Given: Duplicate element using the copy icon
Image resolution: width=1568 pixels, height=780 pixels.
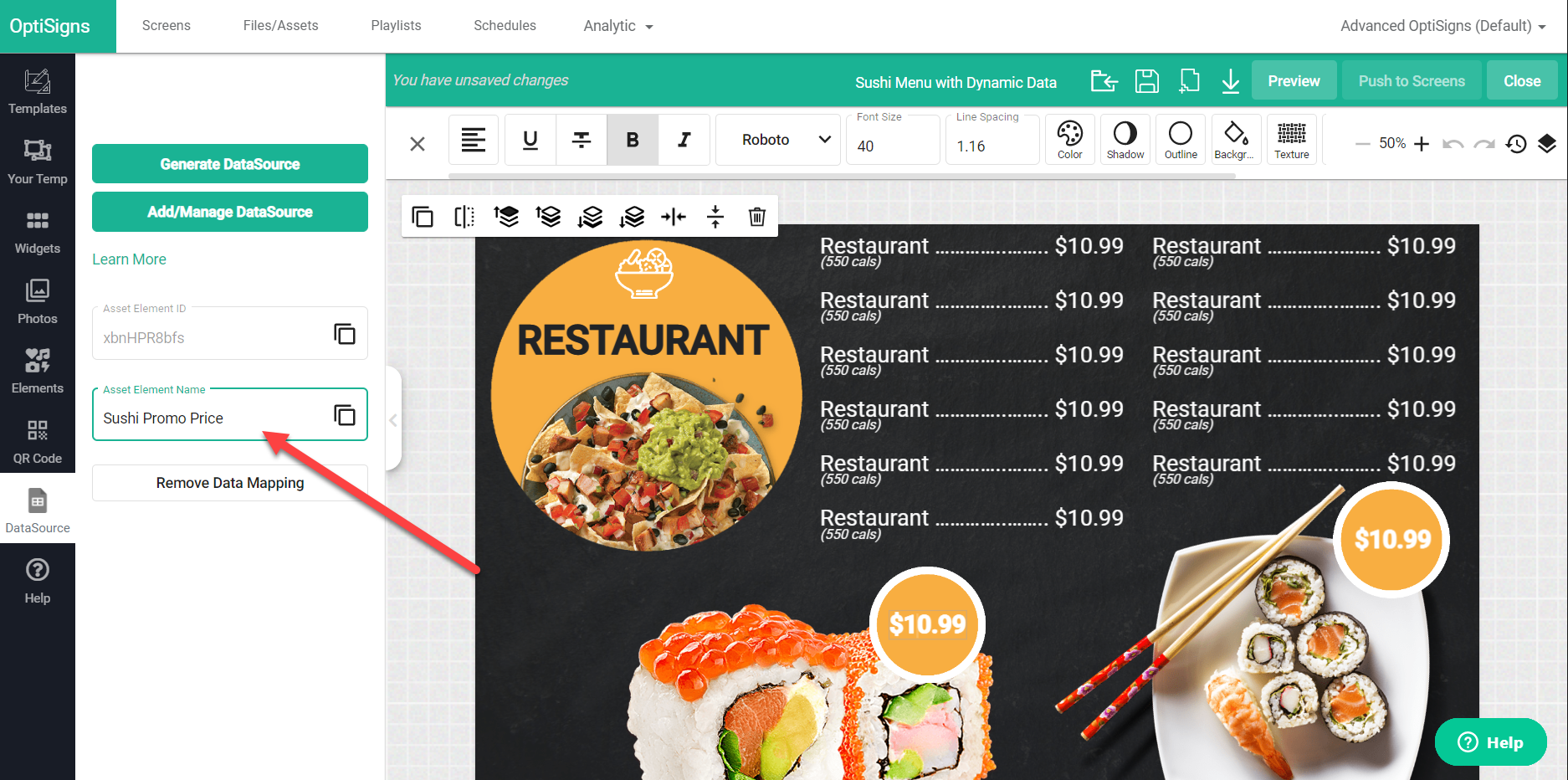Looking at the screenshot, I should (423, 217).
